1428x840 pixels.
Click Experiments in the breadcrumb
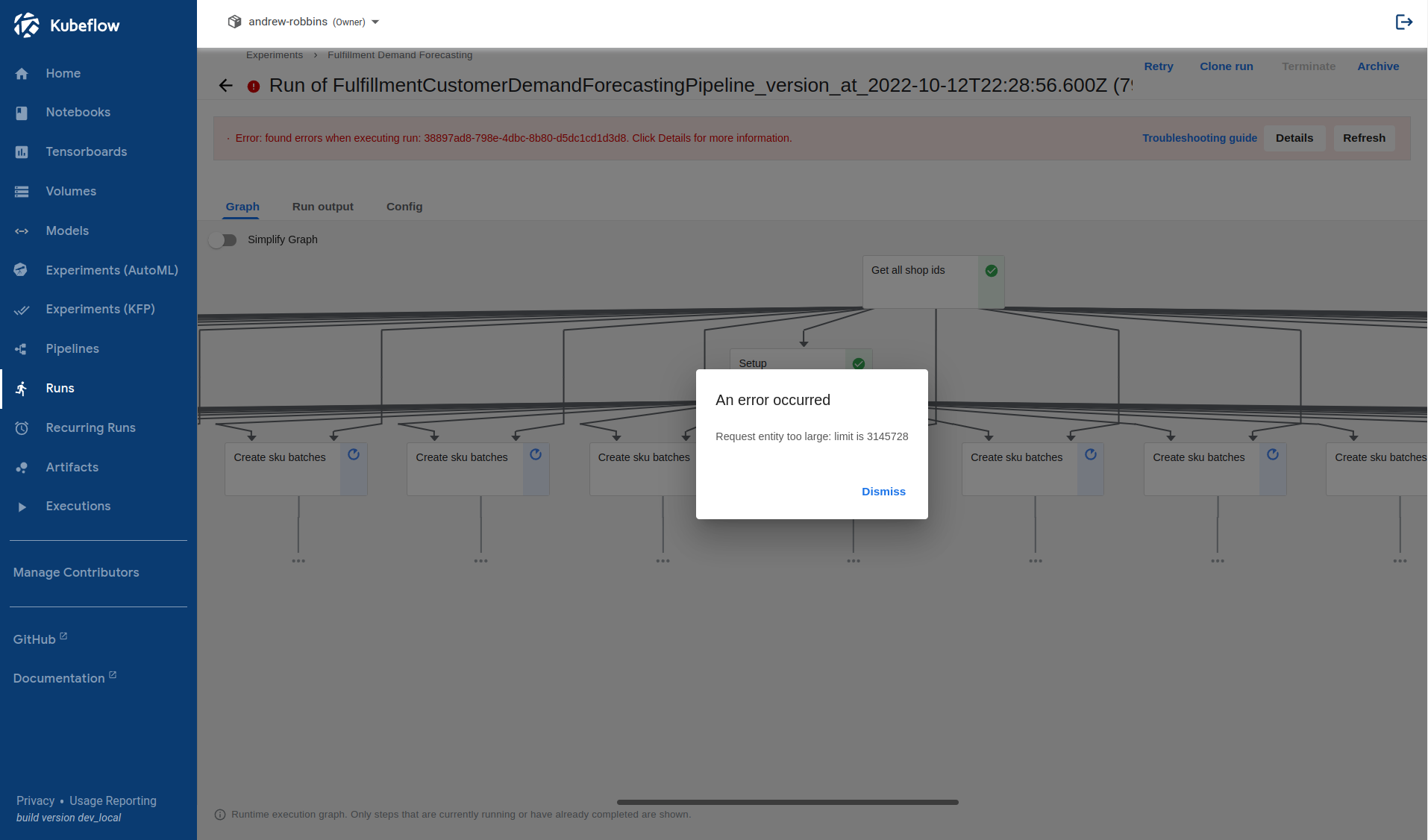(275, 55)
